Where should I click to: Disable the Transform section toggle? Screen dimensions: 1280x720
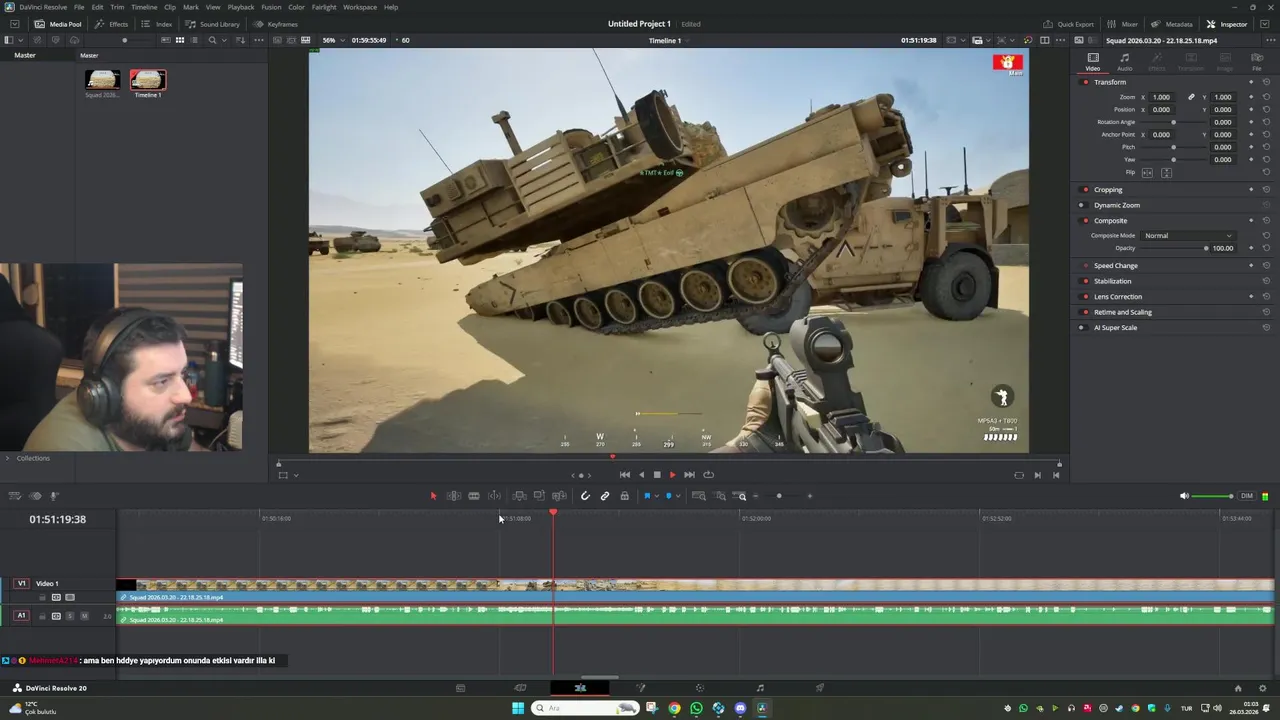coord(1085,82)
